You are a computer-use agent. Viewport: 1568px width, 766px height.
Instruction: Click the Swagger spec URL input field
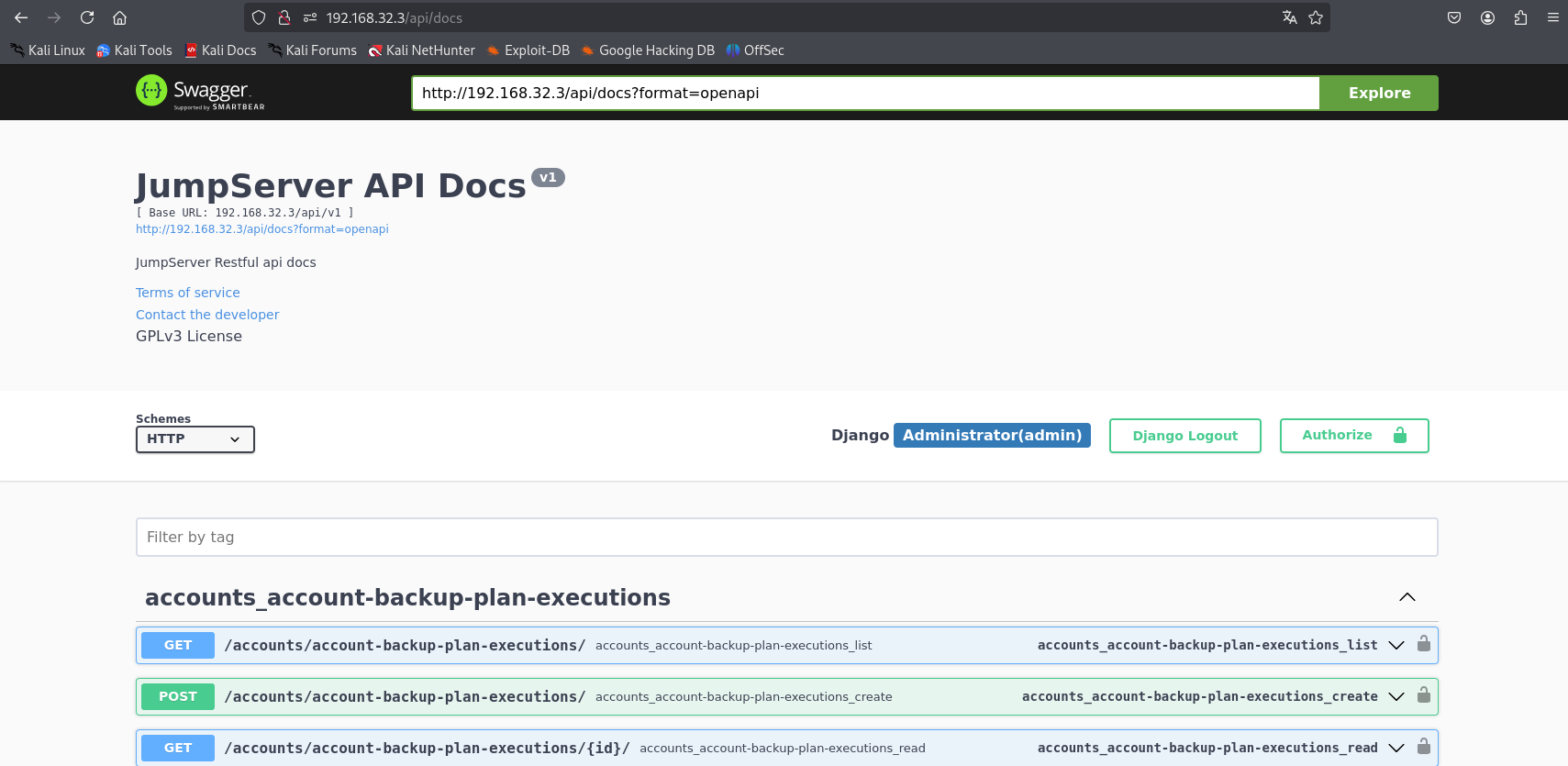865,93
